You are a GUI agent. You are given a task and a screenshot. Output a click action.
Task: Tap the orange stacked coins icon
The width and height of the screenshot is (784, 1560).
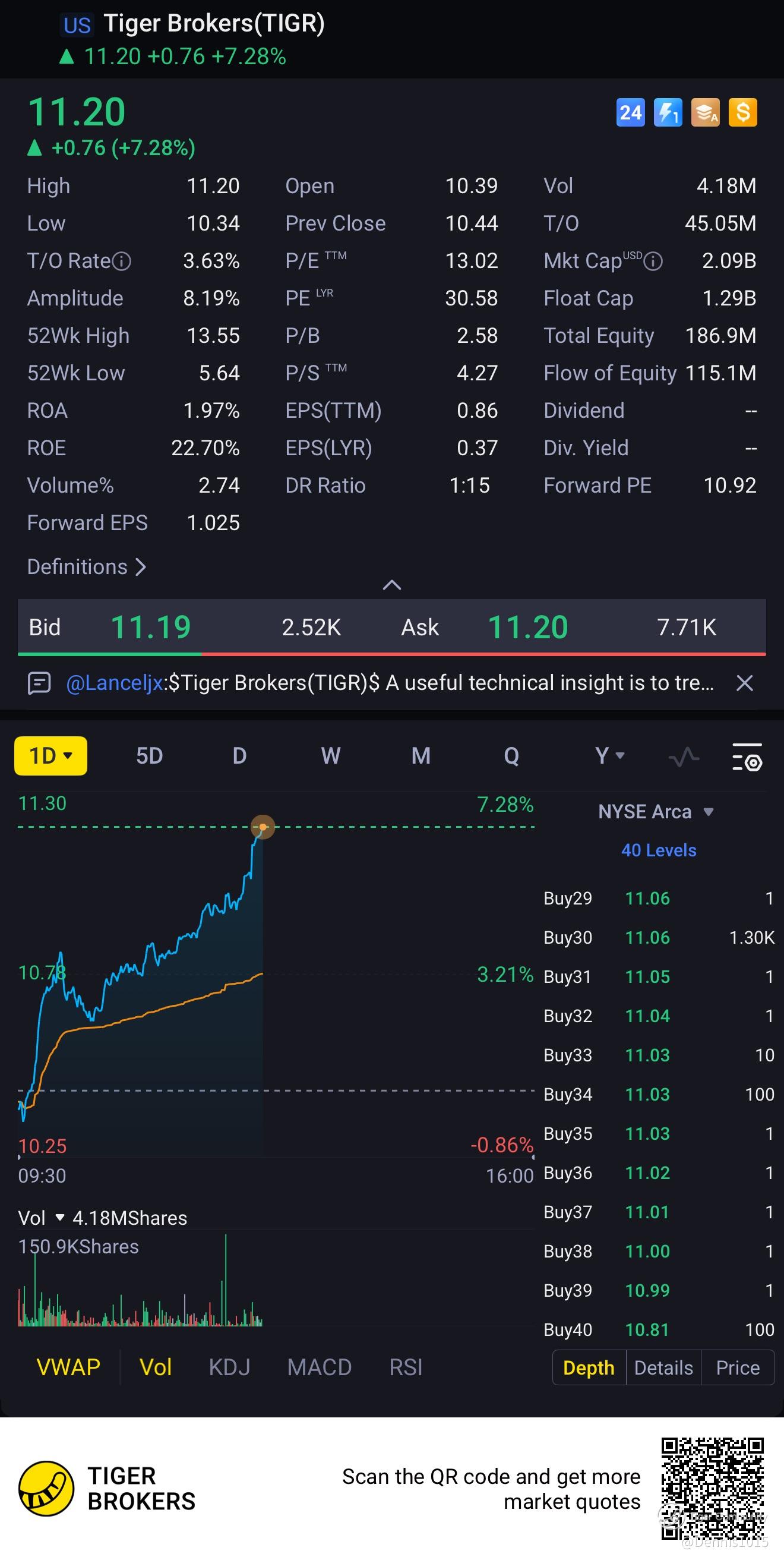[705, 113]
